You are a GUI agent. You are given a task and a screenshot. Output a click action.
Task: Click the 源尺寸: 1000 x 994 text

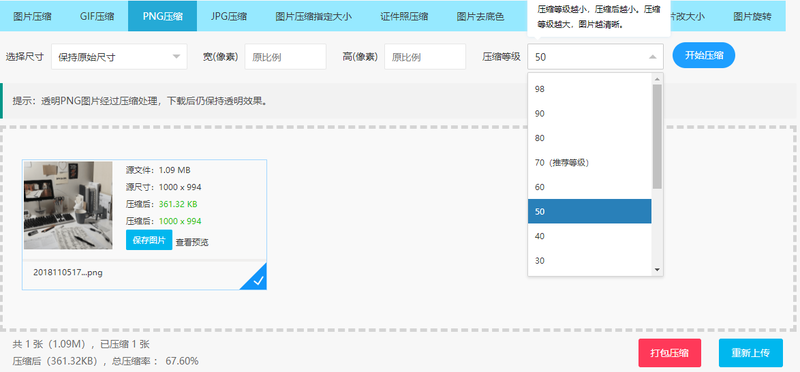[164, 187]
